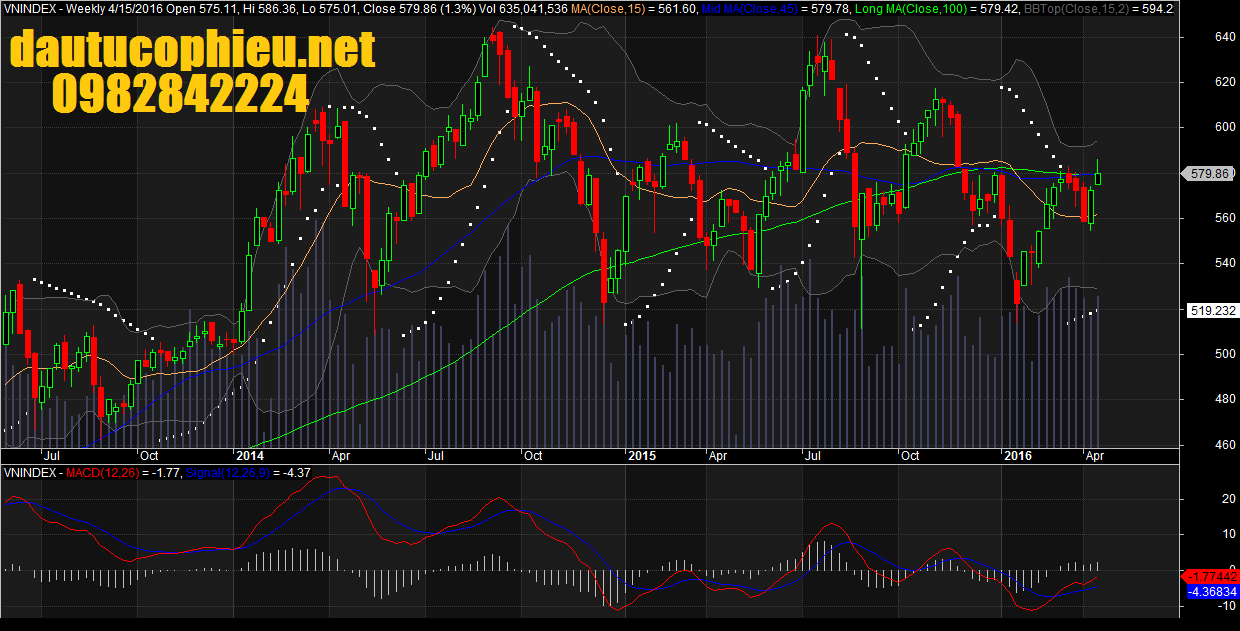Click the 2016 year label on time axis
Screen dimensions: 1240x631
1018,455
